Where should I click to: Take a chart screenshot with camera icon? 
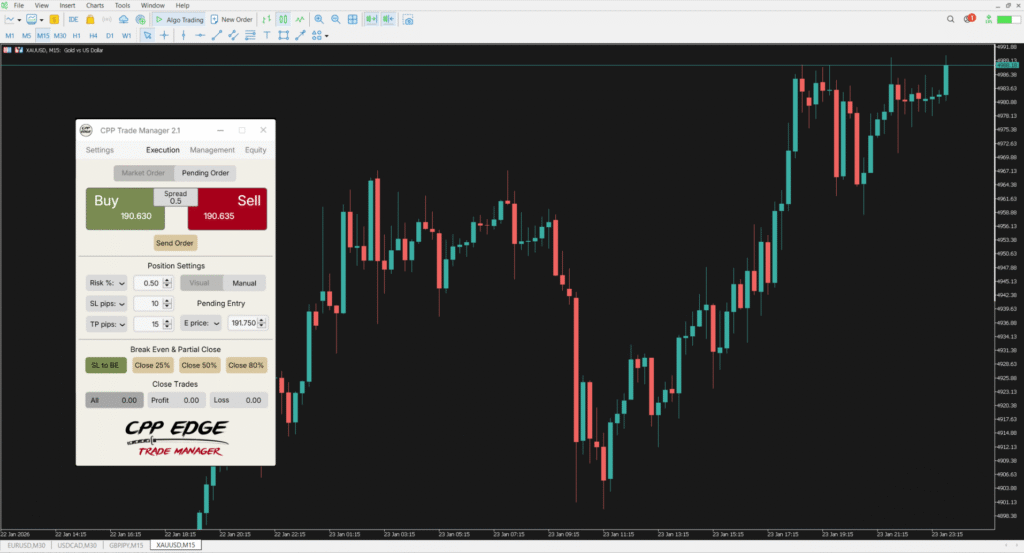coord(408,20)
